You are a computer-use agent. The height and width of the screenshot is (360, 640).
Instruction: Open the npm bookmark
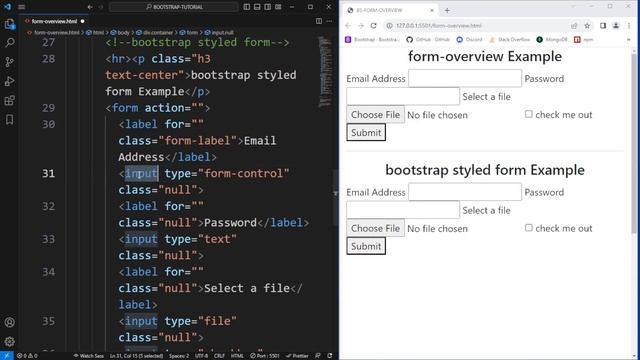click(x=584, y=40)
